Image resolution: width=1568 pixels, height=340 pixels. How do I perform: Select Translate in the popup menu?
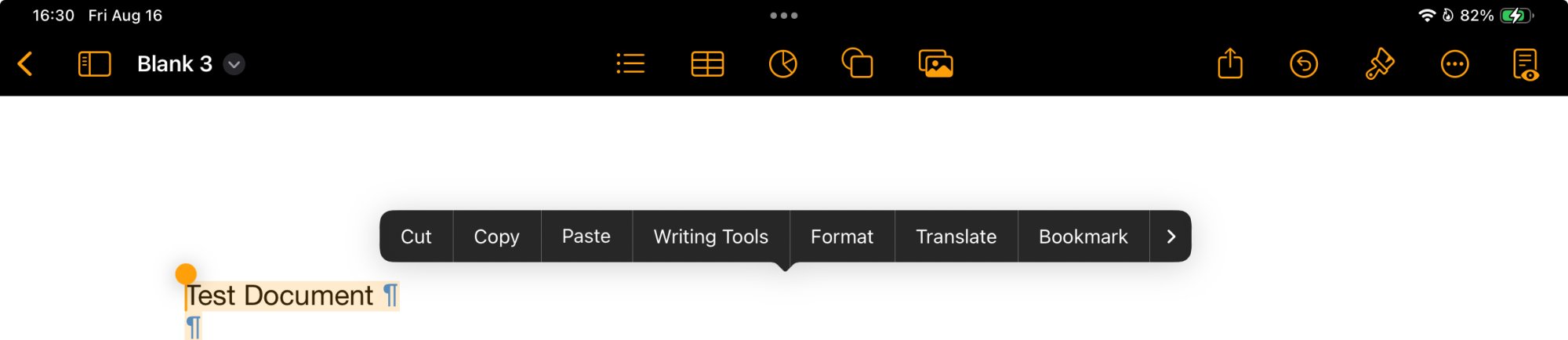pyautogui.click(x=956, y=237)
